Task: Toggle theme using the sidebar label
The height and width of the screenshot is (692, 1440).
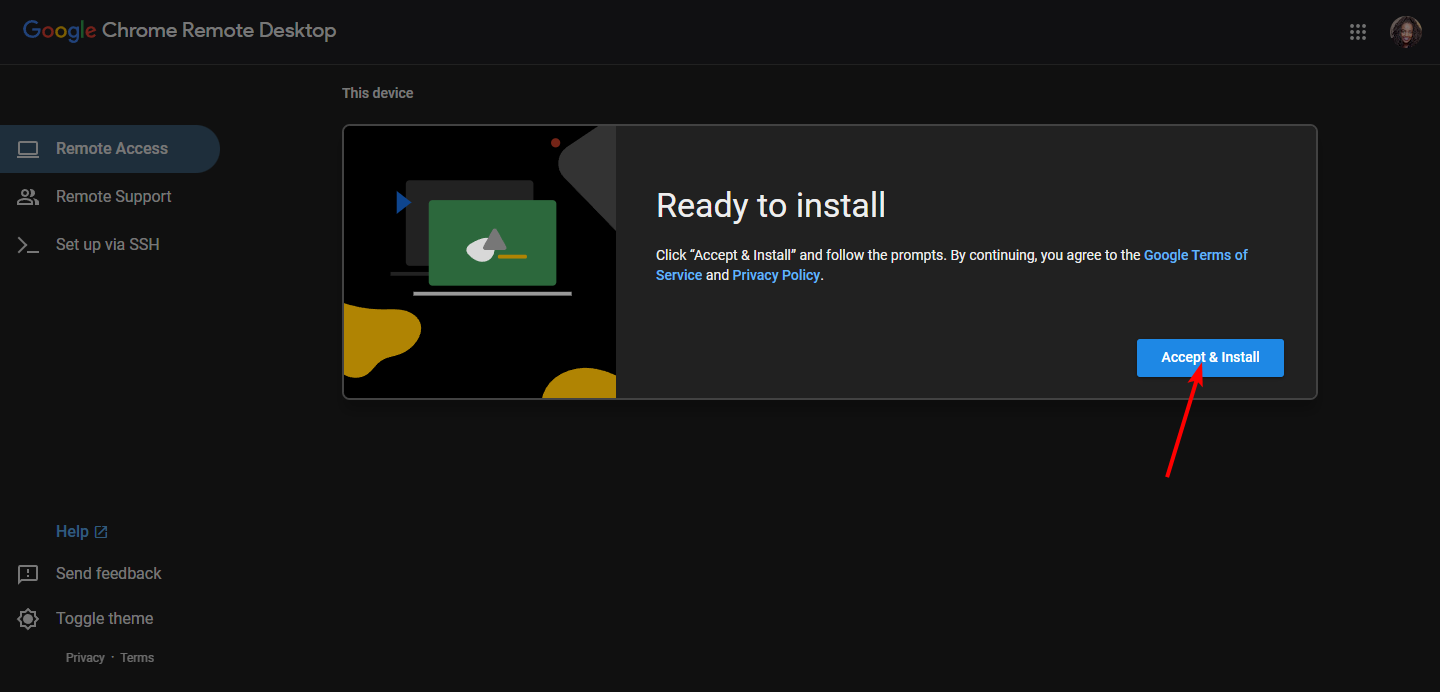Action: click(104, 619)
